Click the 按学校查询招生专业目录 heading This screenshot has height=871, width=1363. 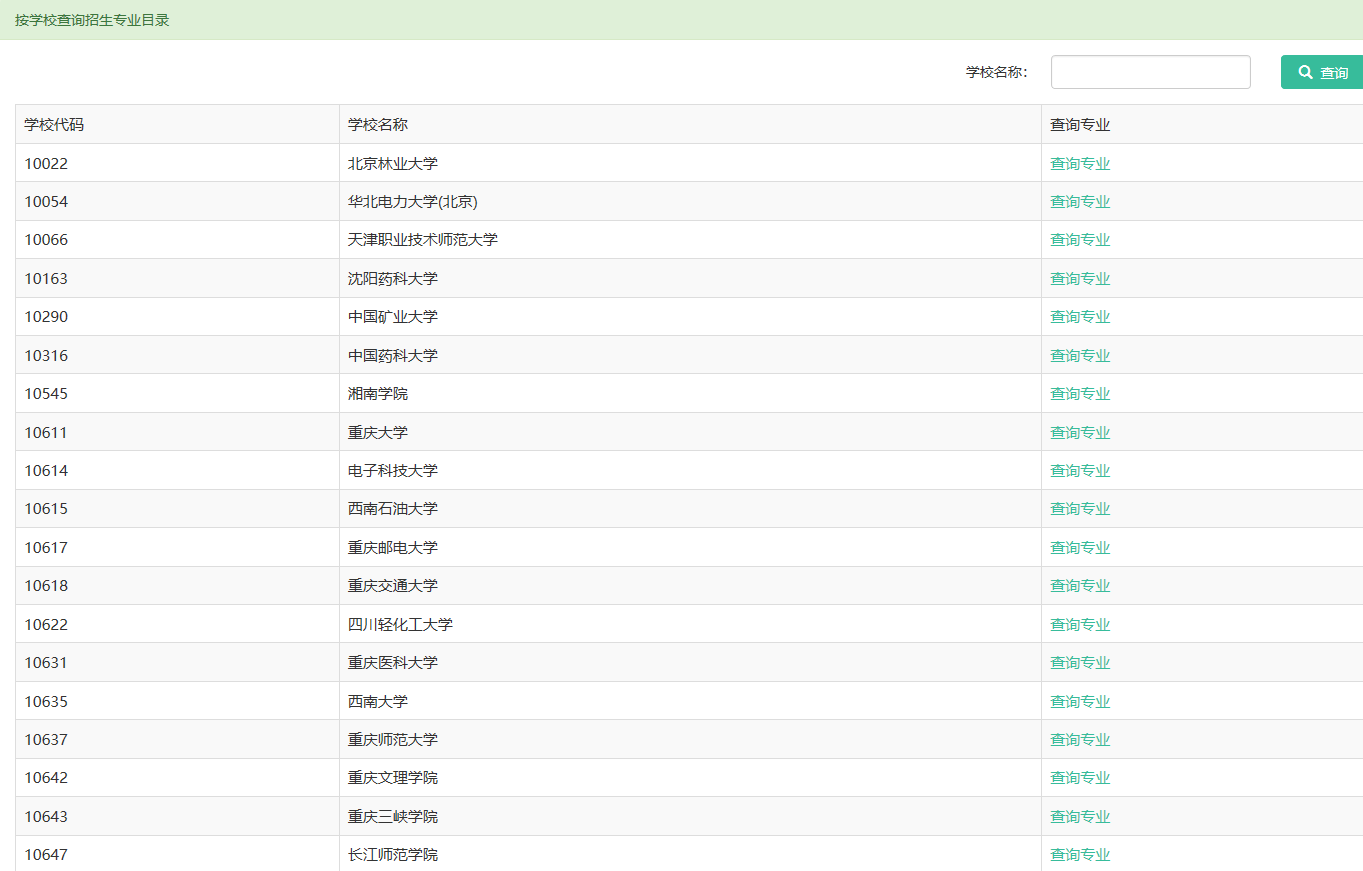(x=92, y=20)
